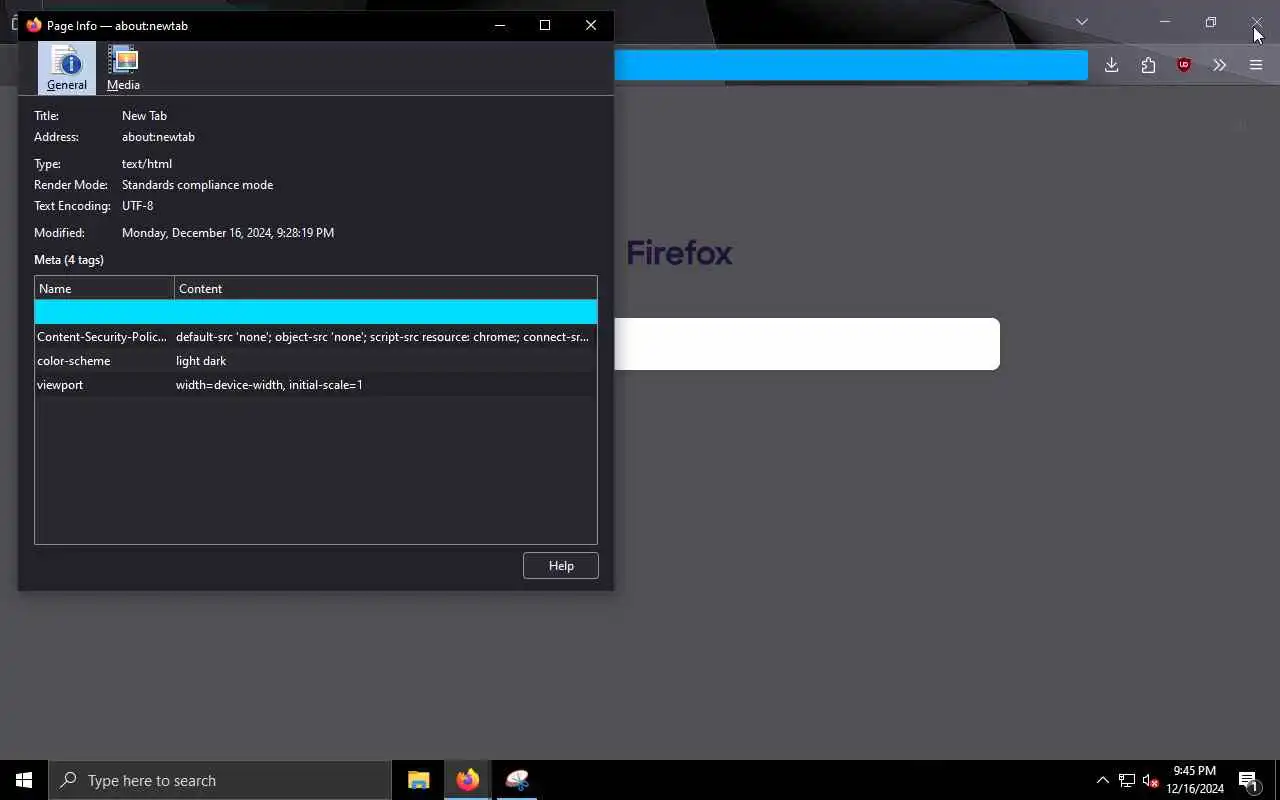Open the taskbar clock and date
1280x800 pixels.
[1195, 780]
